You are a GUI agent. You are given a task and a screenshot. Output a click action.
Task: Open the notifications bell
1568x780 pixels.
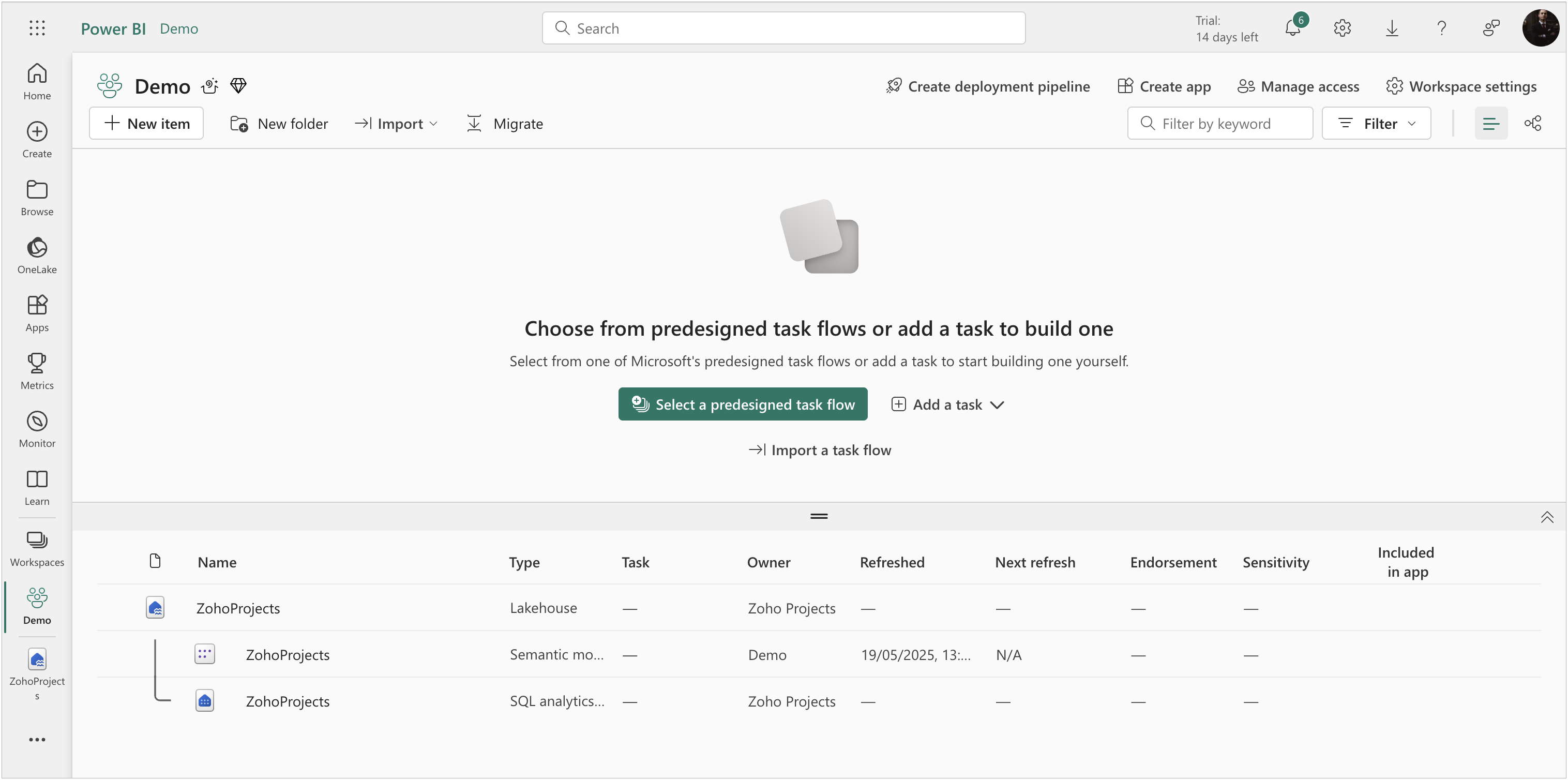tap(1292, 28)
